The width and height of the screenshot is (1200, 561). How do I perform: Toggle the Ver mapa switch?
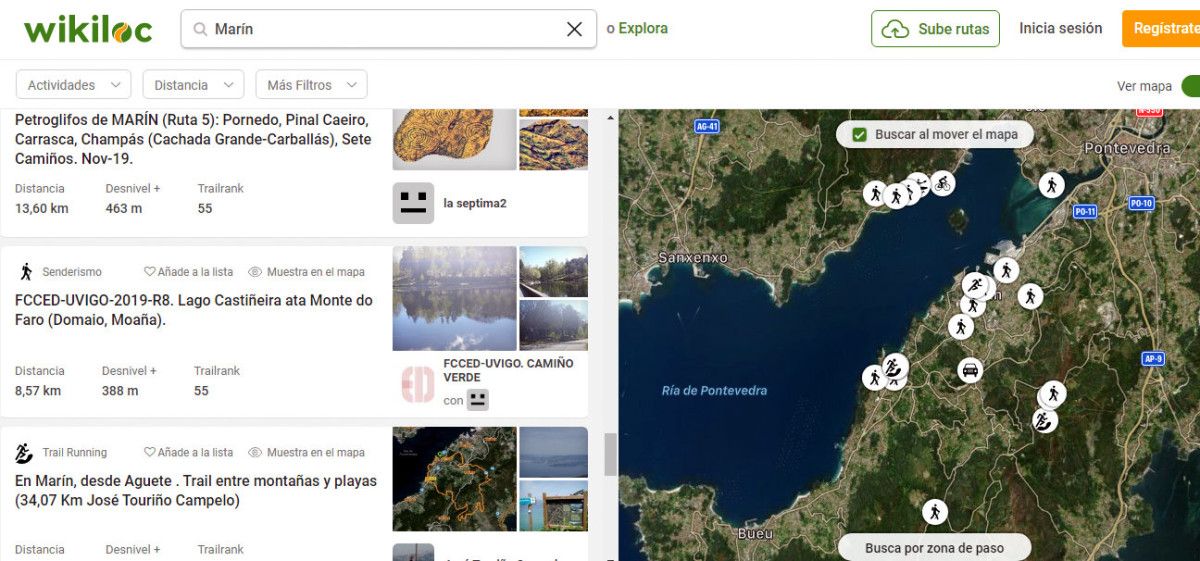[x=1190, y=86]
